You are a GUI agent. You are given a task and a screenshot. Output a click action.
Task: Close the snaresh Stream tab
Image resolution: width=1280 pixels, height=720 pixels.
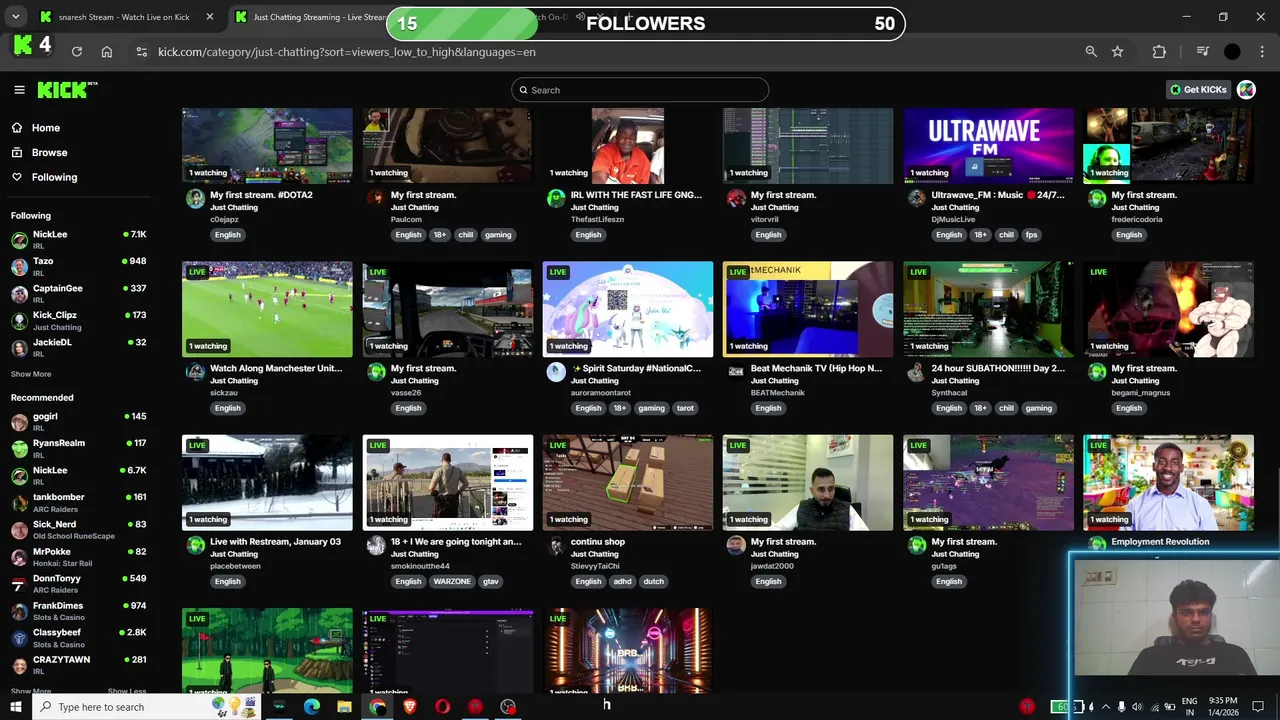pyautogui.click(x=209, y=17)
